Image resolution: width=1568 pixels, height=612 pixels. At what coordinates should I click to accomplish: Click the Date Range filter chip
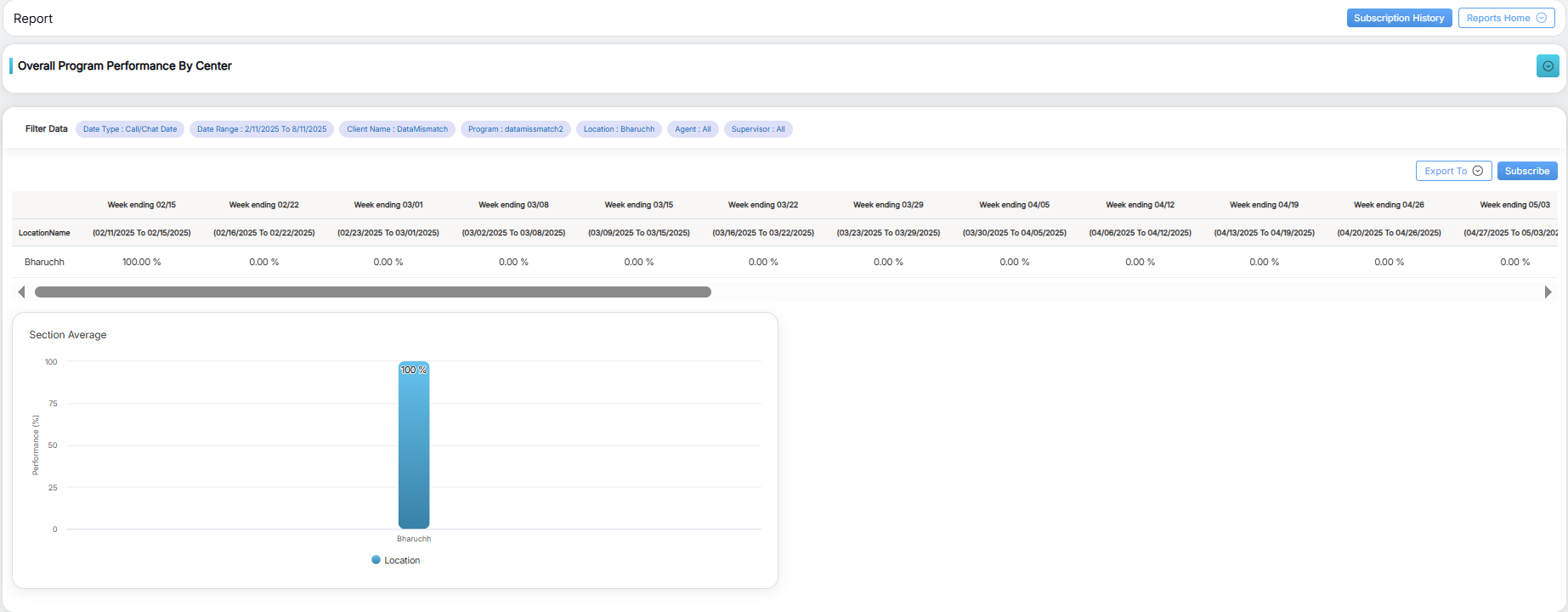tap(262, 129)
